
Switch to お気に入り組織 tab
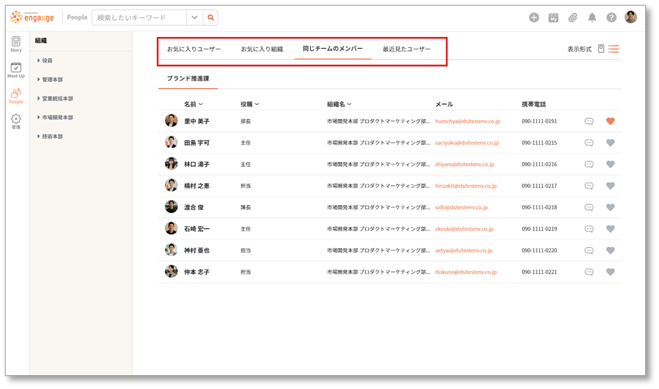262,49
